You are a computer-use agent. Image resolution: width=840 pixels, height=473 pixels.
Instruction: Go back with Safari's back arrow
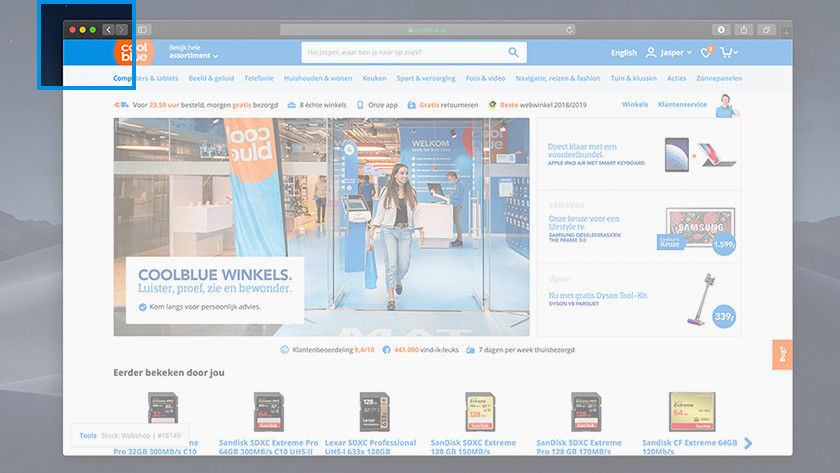point(109,30)
